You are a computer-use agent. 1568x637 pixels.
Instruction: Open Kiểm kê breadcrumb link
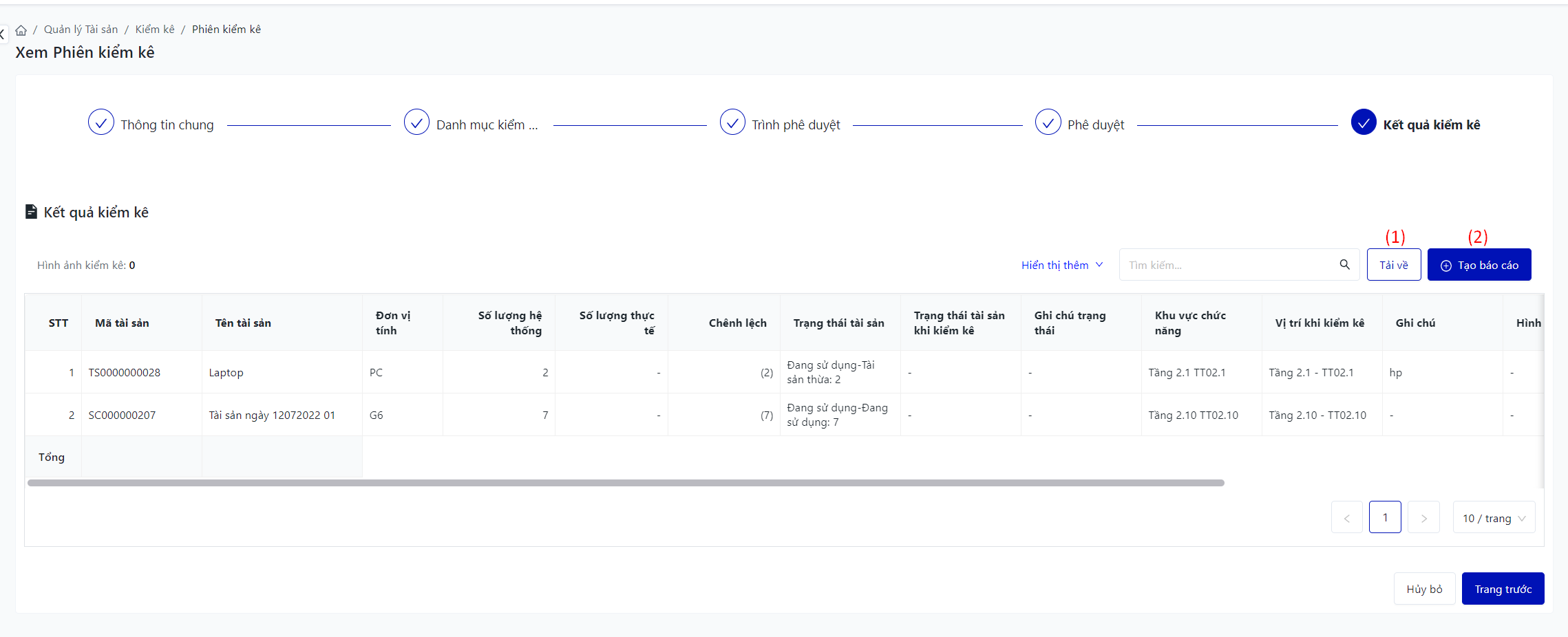pos(155,30)
